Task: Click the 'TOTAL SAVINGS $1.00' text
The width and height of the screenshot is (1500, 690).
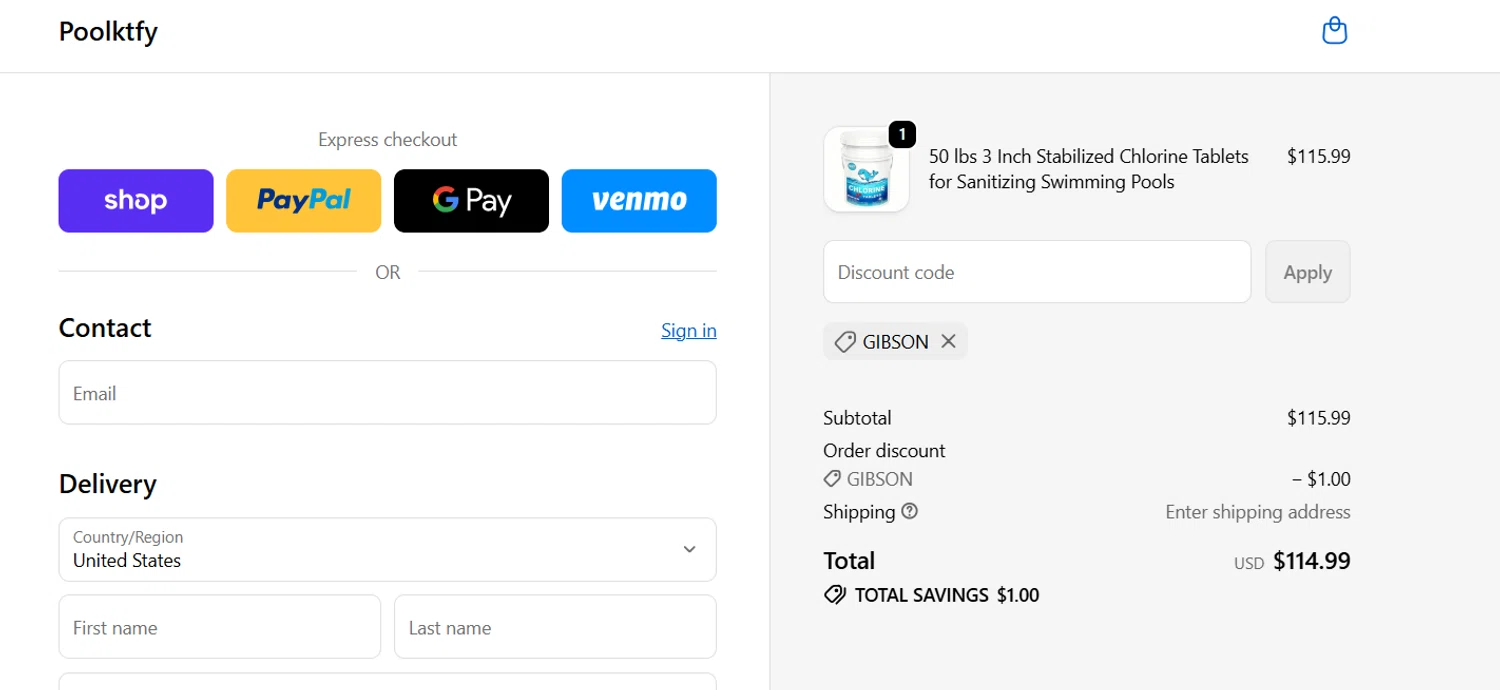Action: coord(947,595)
